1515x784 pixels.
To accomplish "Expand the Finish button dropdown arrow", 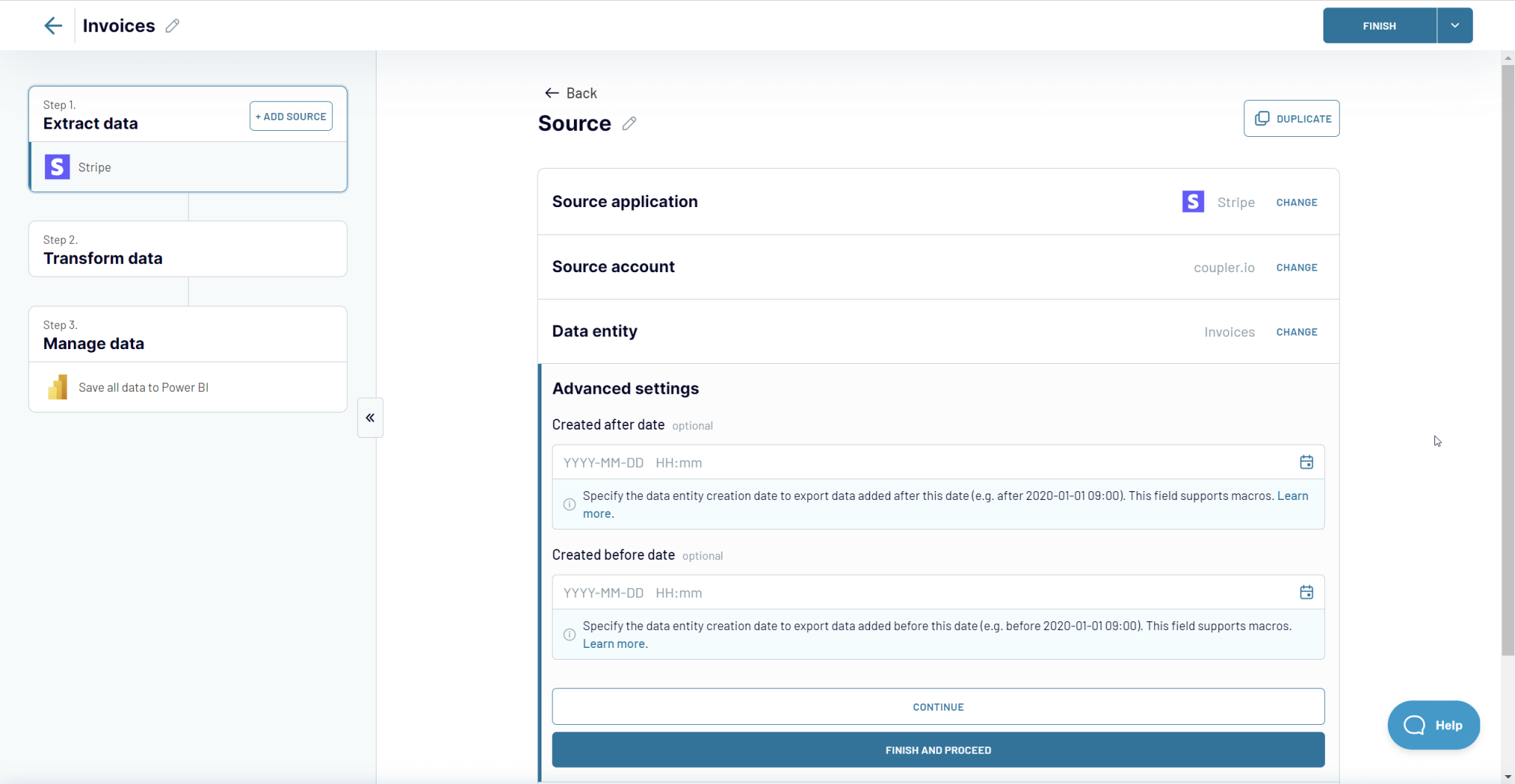I will (1454, 25).
